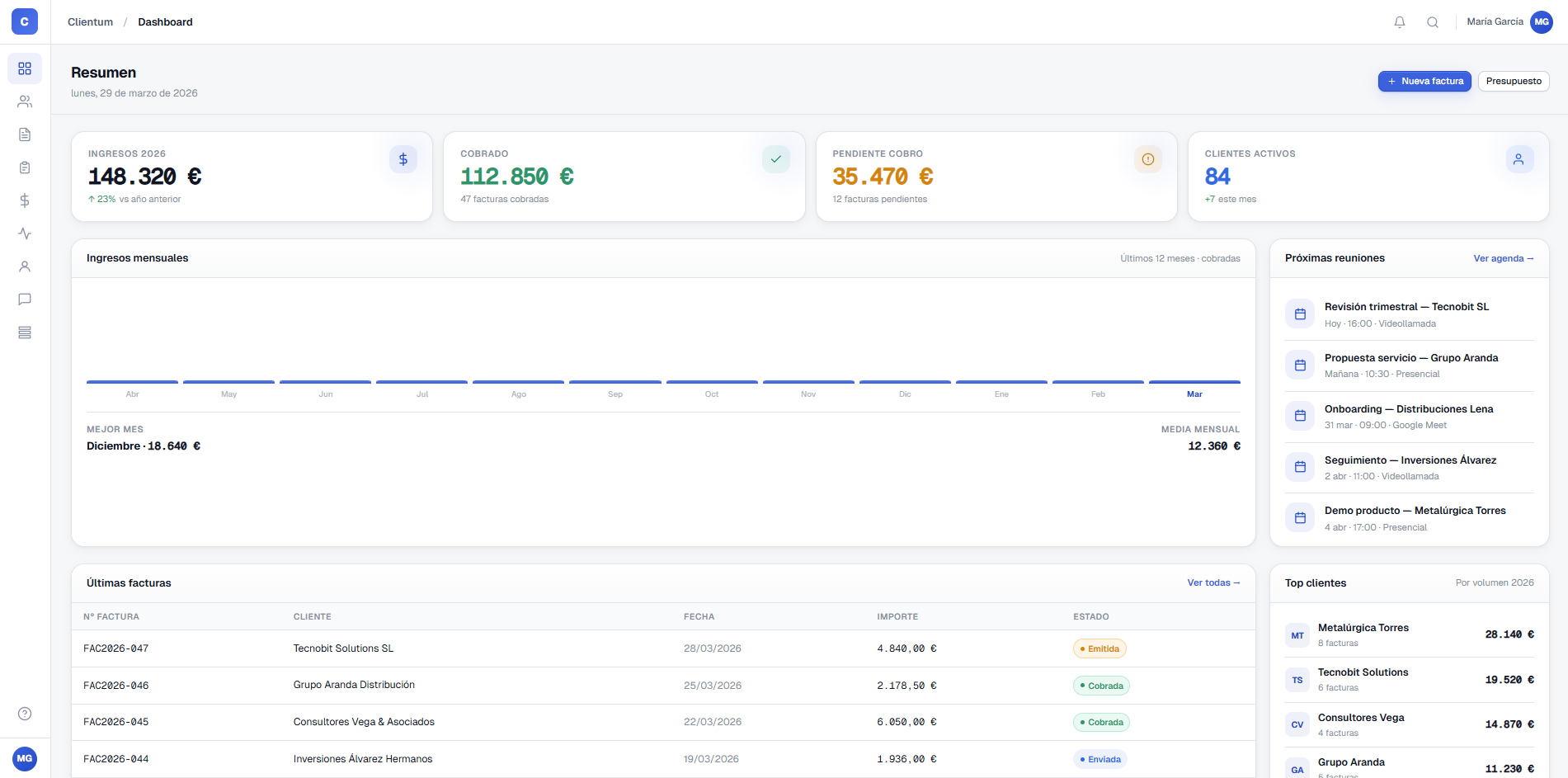
Task: Open the invoices document sidebar icon
Action: (25, 134)
